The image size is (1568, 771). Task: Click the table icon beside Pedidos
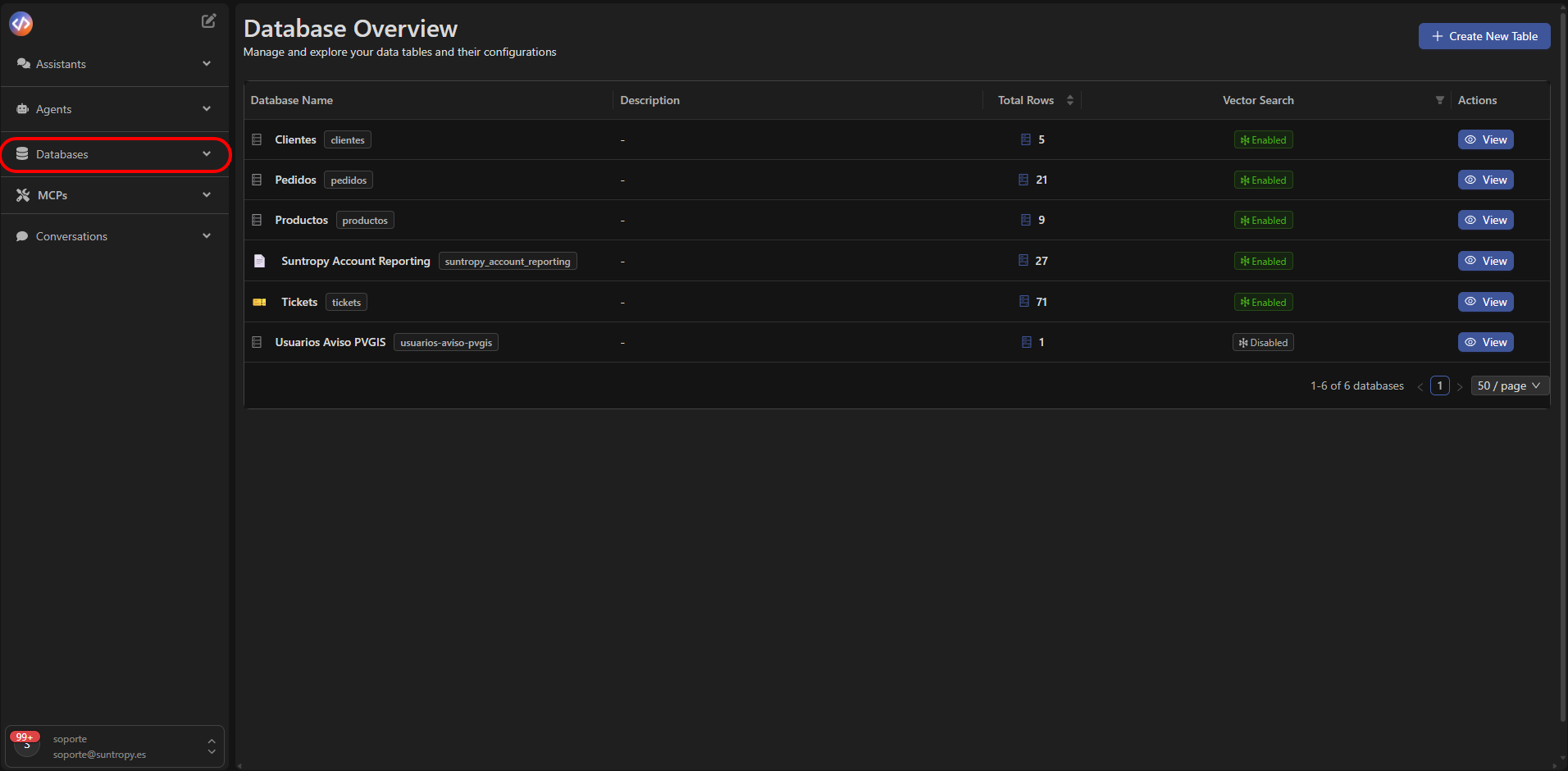(x=257, y=180)
